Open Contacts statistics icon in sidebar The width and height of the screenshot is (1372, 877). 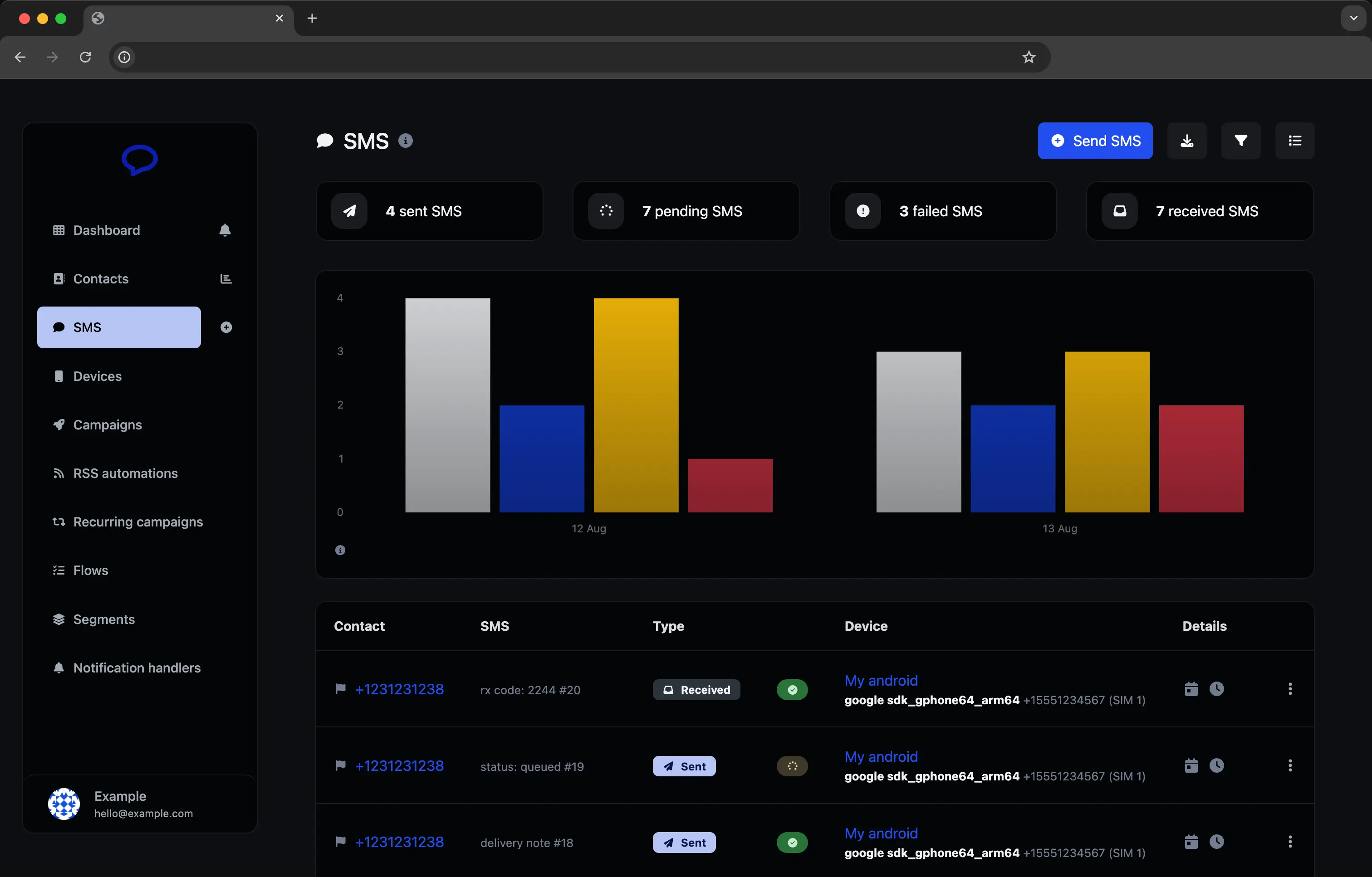coord(225,278)
